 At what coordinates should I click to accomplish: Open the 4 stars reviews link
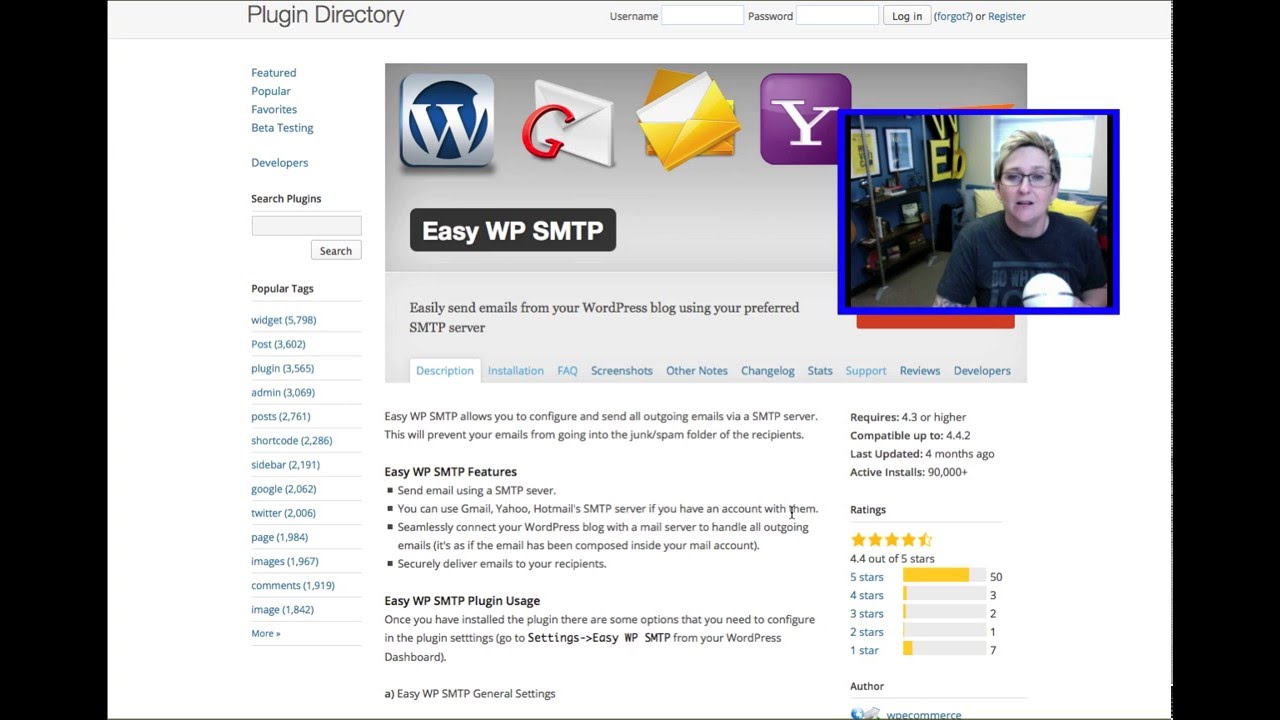(x=867, y=595)
